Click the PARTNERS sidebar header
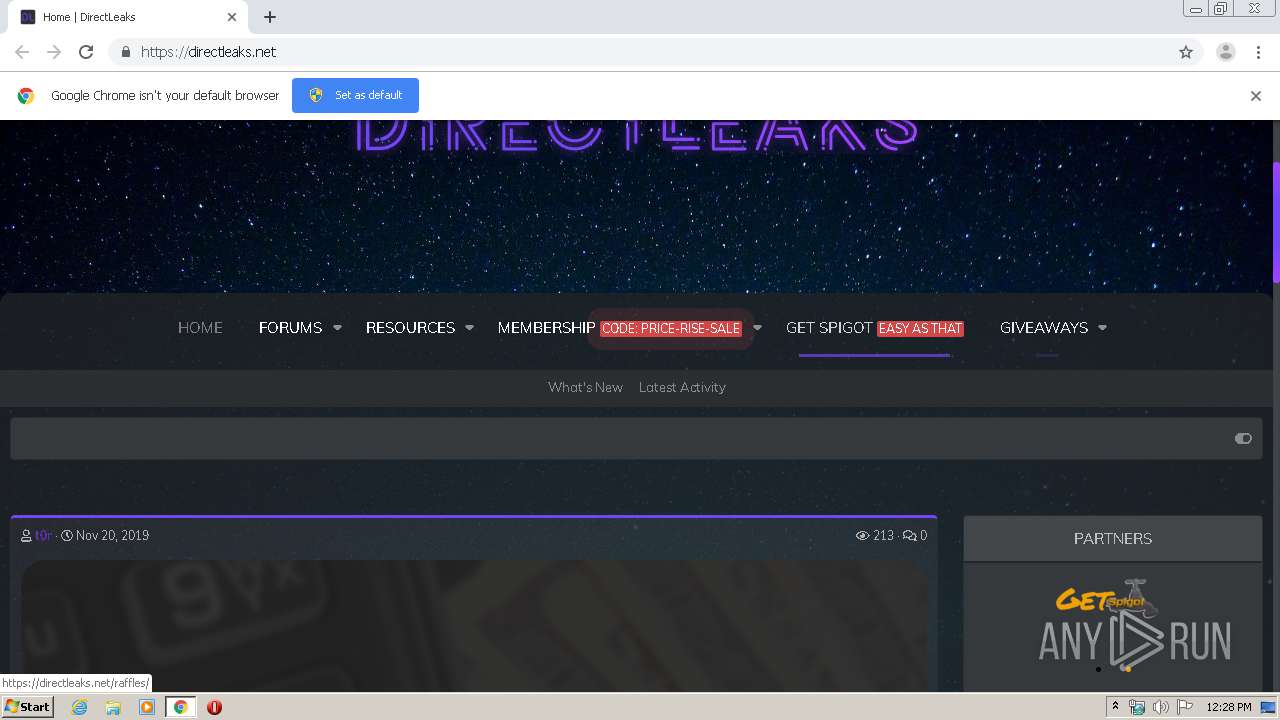Viewport: 1280px width, 720px height. coord(1113,539)
